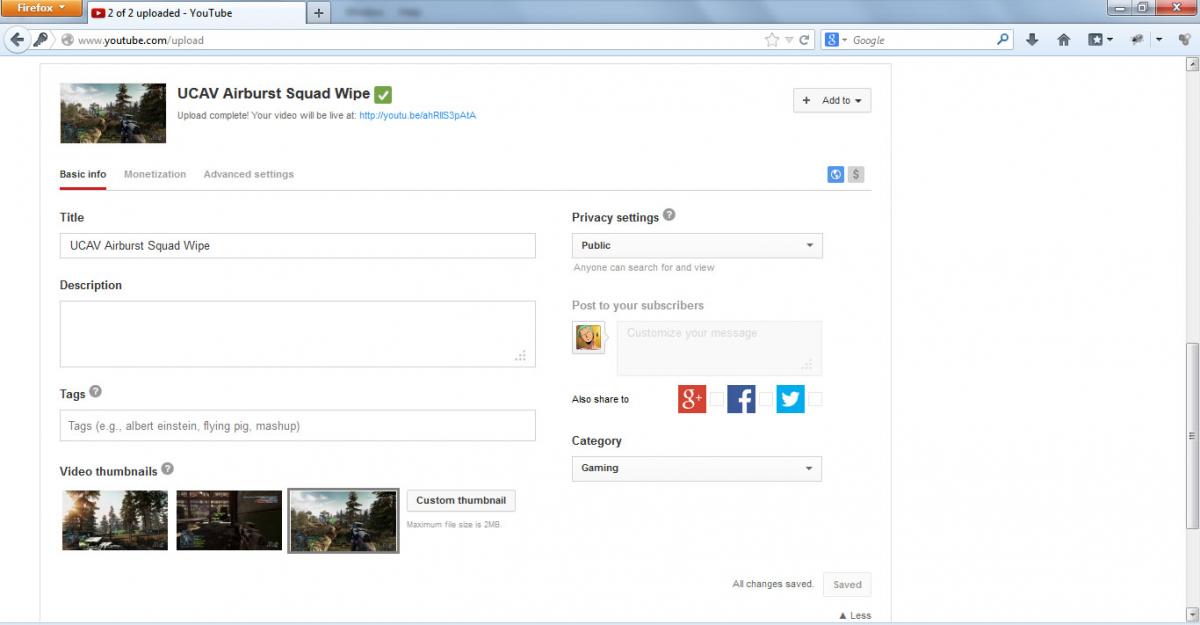Open the Bookmarks menu icon

tap(1095, 40)
